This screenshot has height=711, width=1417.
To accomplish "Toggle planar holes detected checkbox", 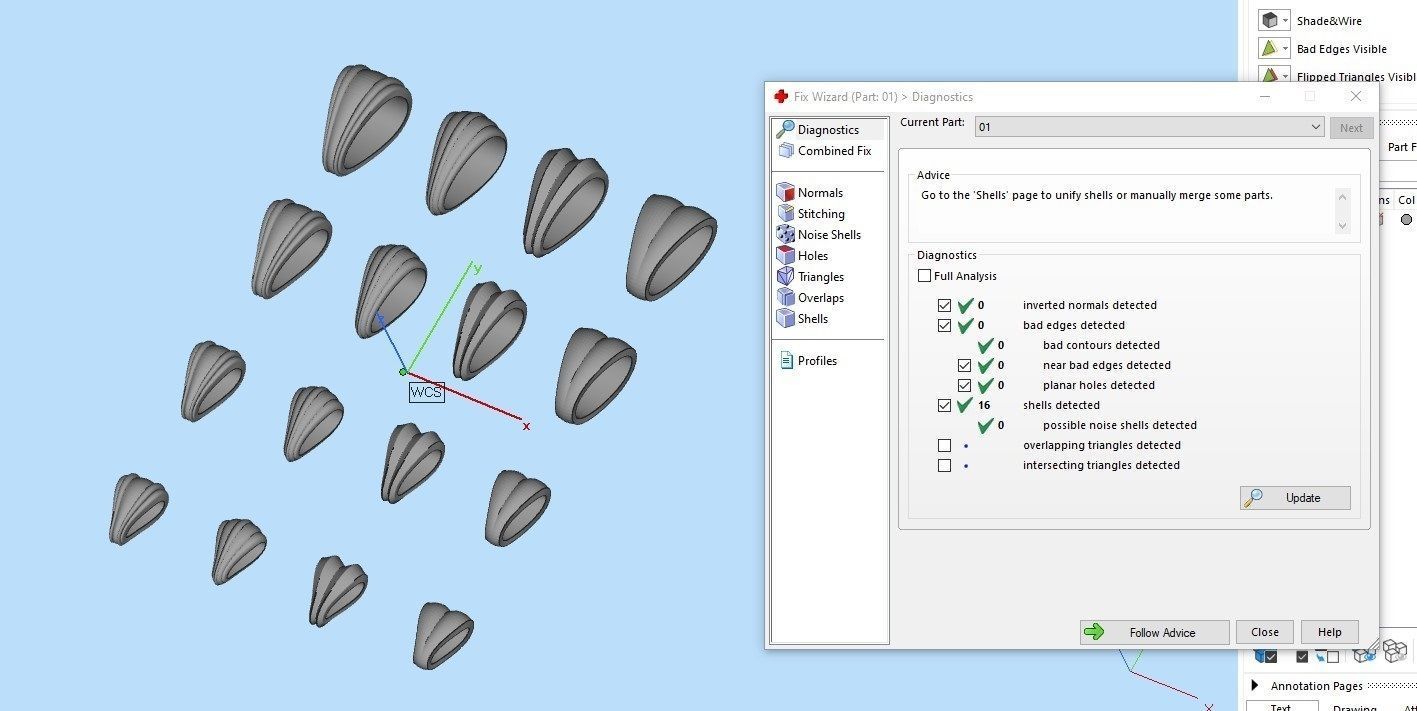I will pyautogui.click(x=964, y=385).
